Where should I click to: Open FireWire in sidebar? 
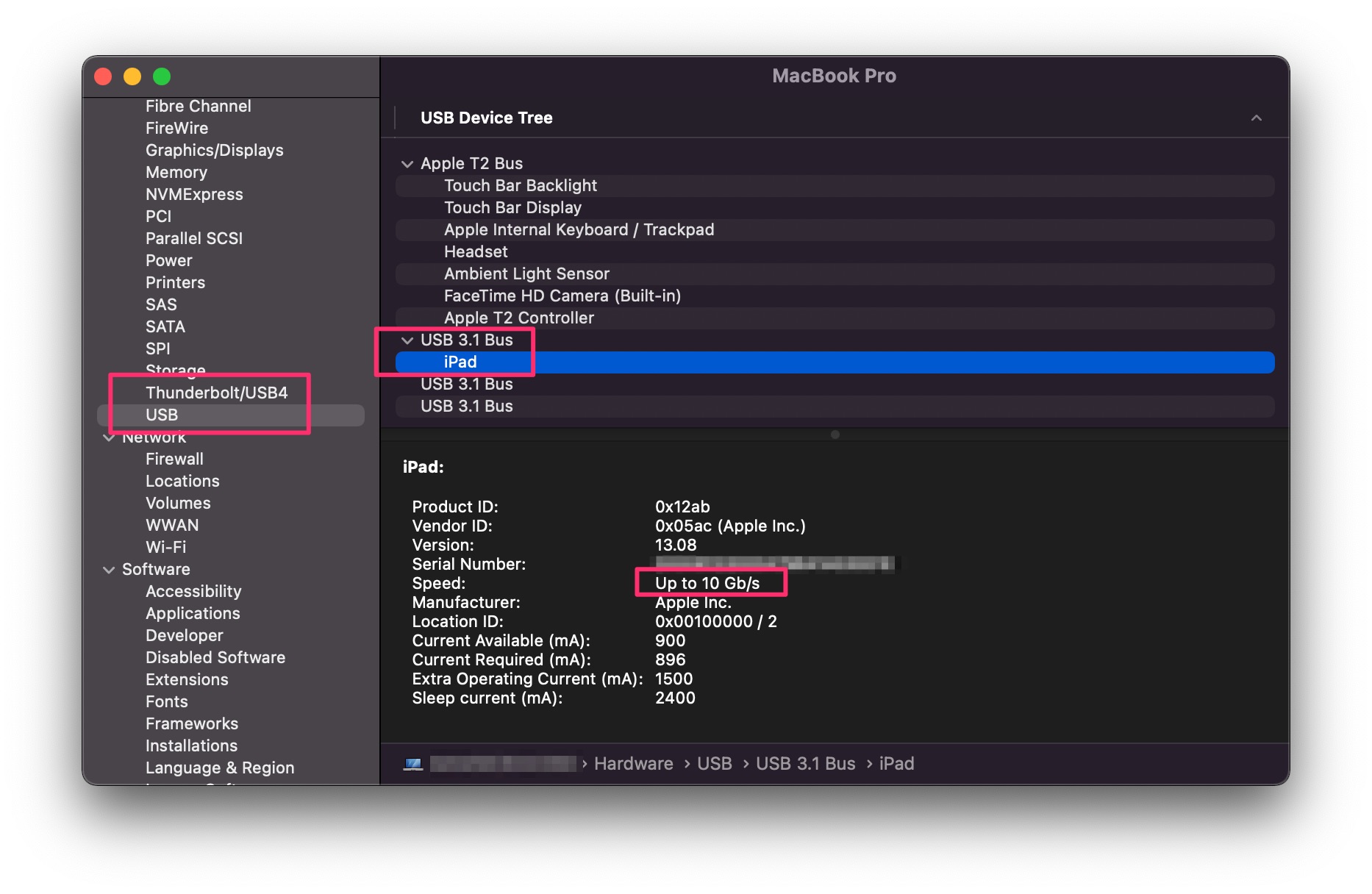click(x=176, y=129)
